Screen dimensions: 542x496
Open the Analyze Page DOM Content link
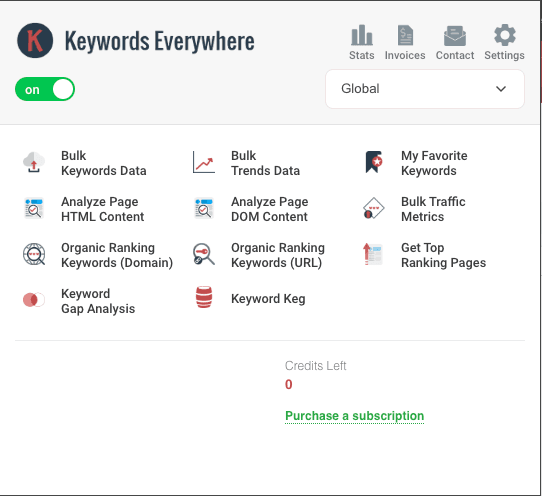point(270,209)
